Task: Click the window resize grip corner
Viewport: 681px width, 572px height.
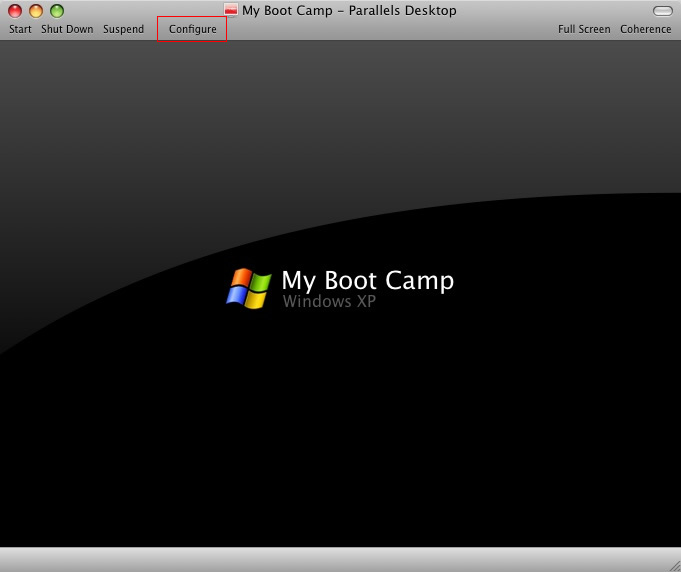Action: pos(675,566)
